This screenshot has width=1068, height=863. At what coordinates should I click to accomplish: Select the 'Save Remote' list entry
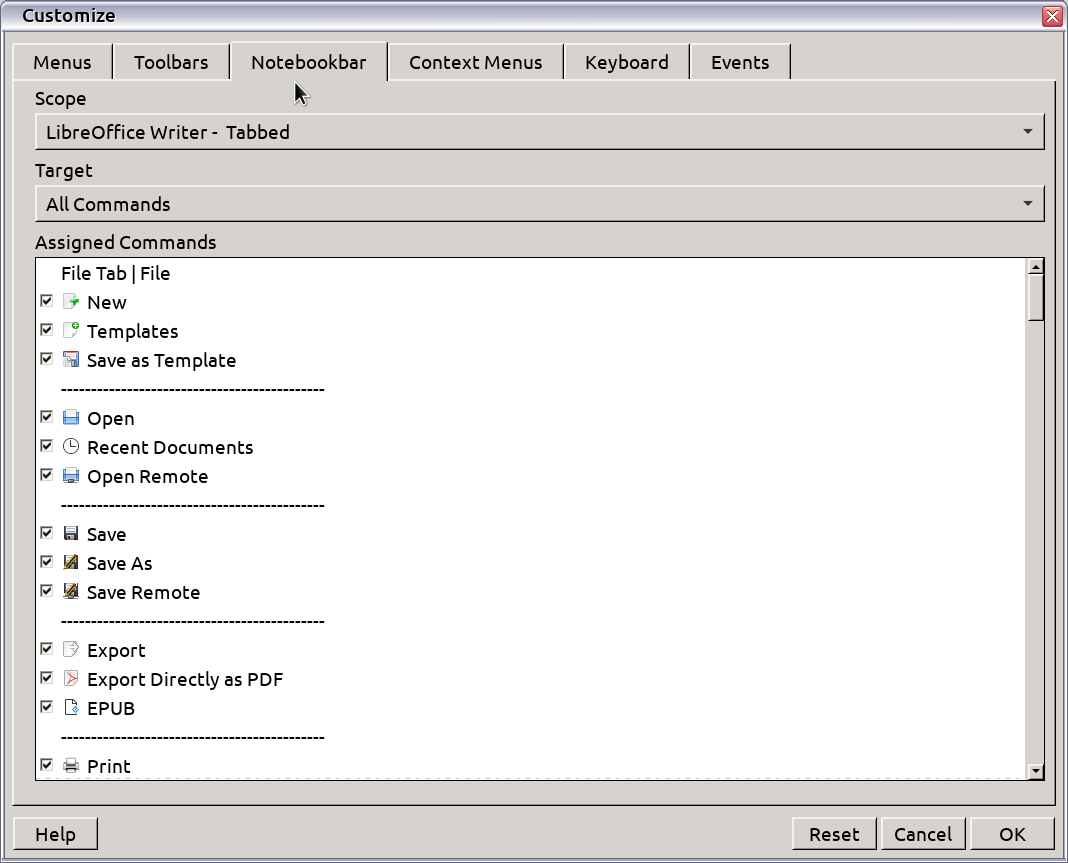(x=530, y=592)
